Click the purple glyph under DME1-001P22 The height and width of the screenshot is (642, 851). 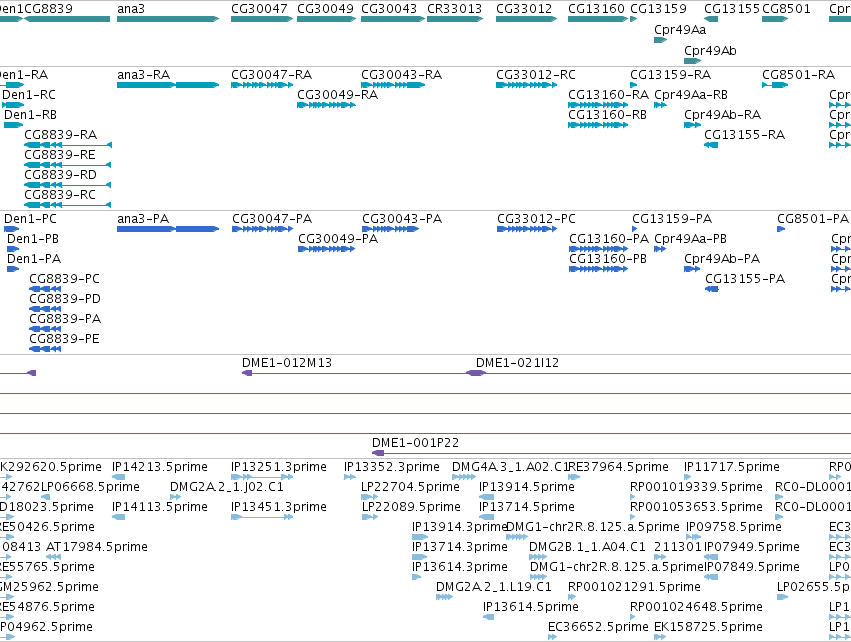[x=378, y=453]
